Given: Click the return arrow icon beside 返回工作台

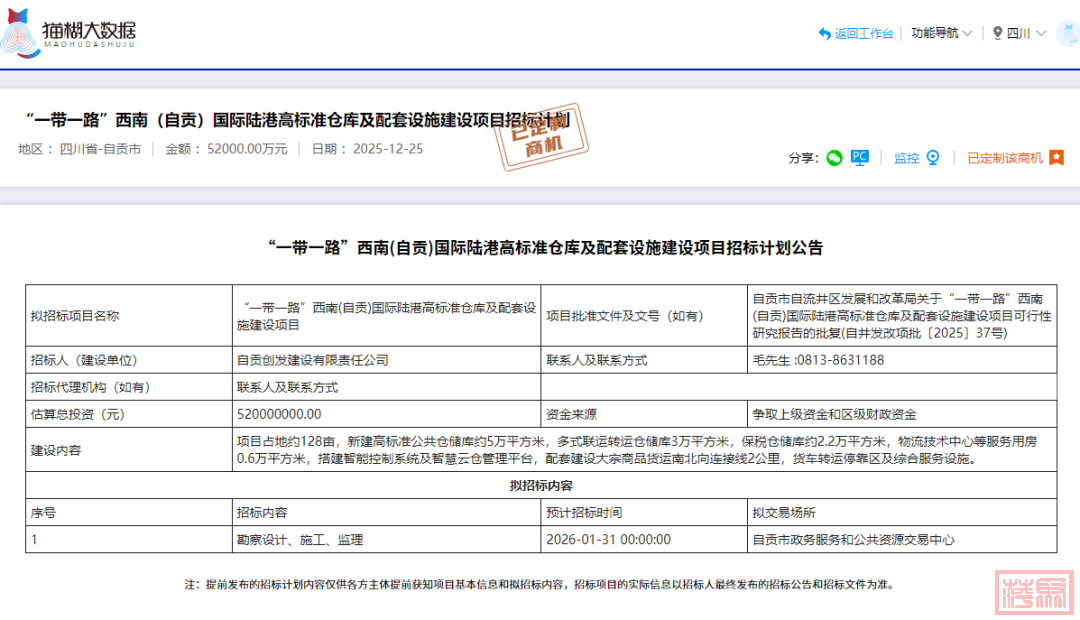Looking at the screenshot, I should tap(825, 34).
